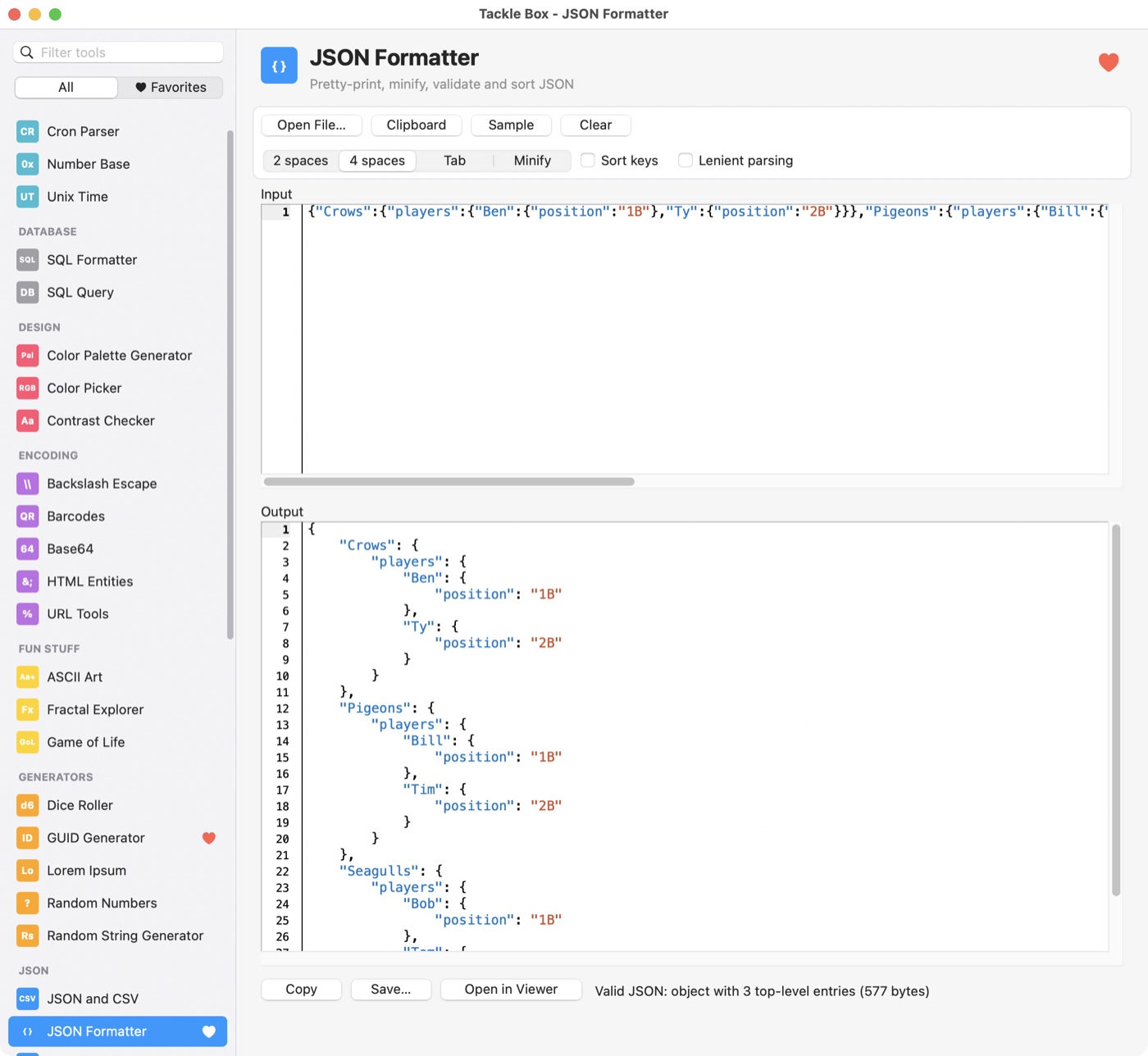Click the Open File... button
This screenshot has height=1056, width=1148.
[312, 125]
